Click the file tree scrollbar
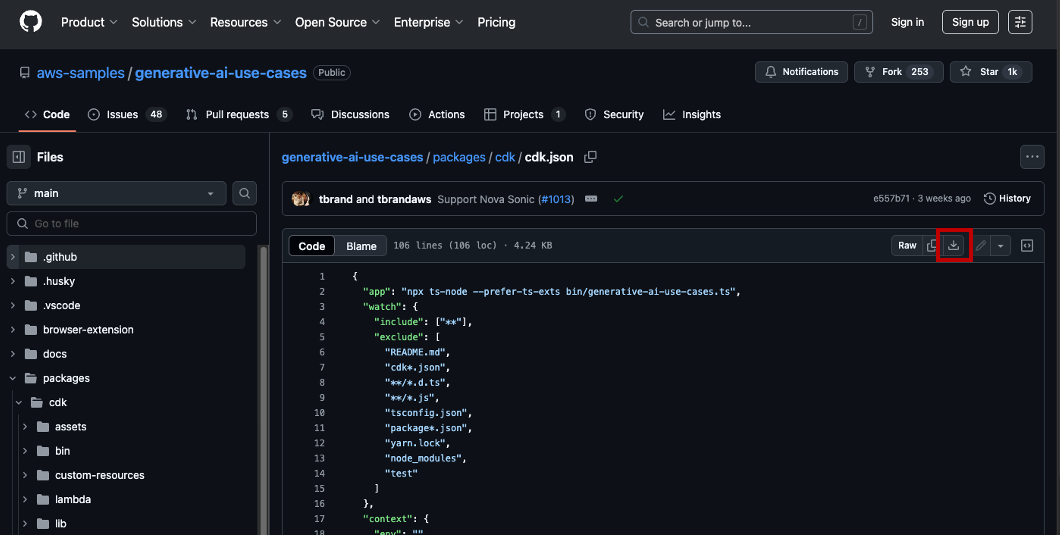The image size is (1060, 535). click(x=264, y=390)
